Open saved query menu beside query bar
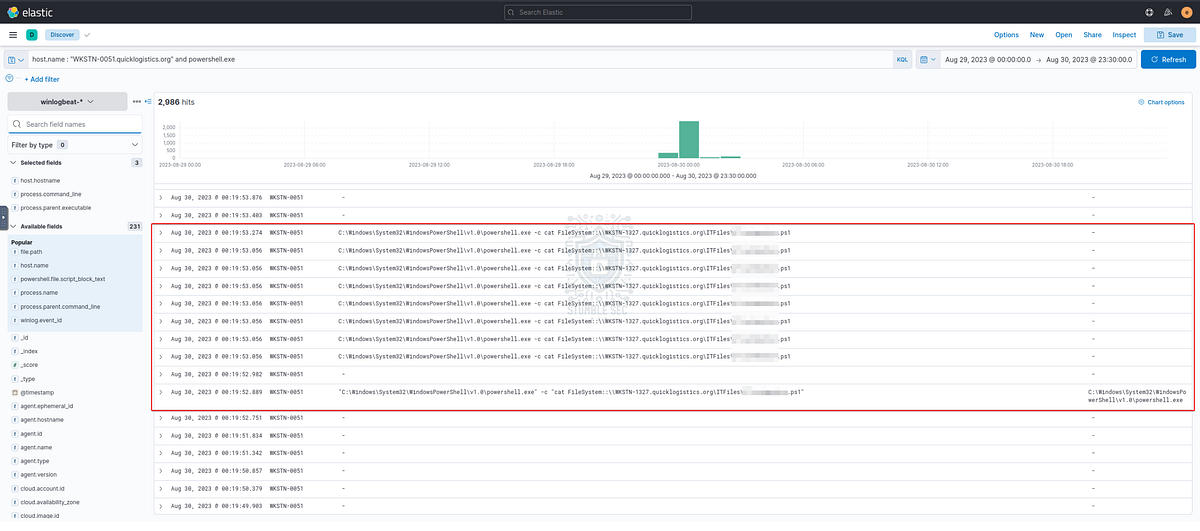The height and width of the screenshot is (531, 1200). coord(15,60)
